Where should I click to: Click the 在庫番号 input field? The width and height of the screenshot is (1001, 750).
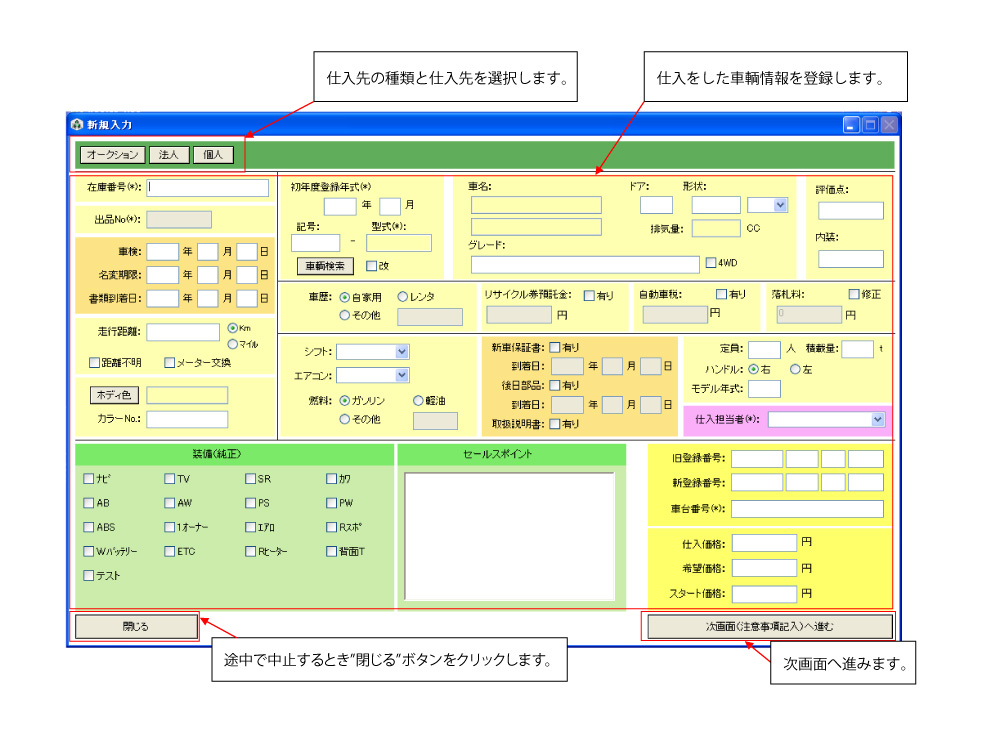209,188
